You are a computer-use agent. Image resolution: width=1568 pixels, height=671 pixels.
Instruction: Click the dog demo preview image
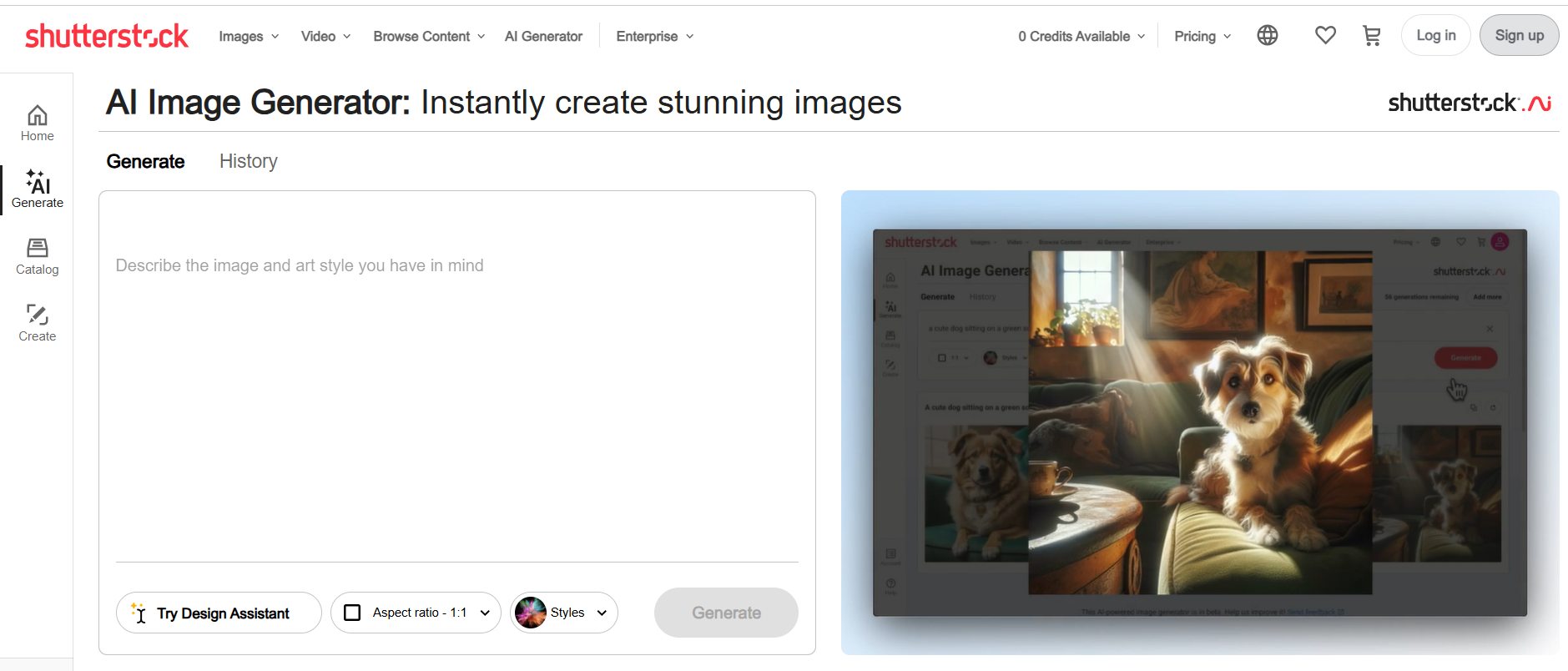click(1200, 422)
